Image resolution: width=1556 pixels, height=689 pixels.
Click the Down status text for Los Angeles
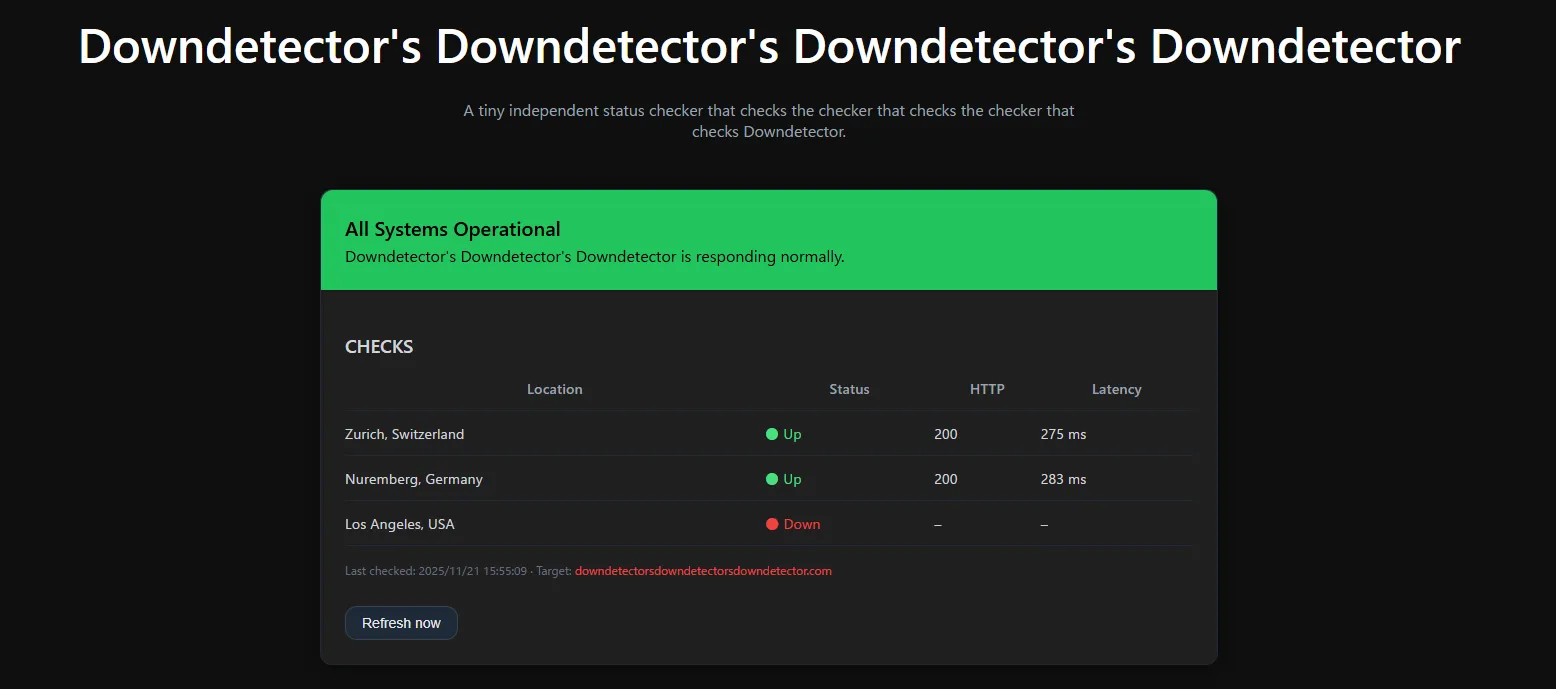point(801,524)
